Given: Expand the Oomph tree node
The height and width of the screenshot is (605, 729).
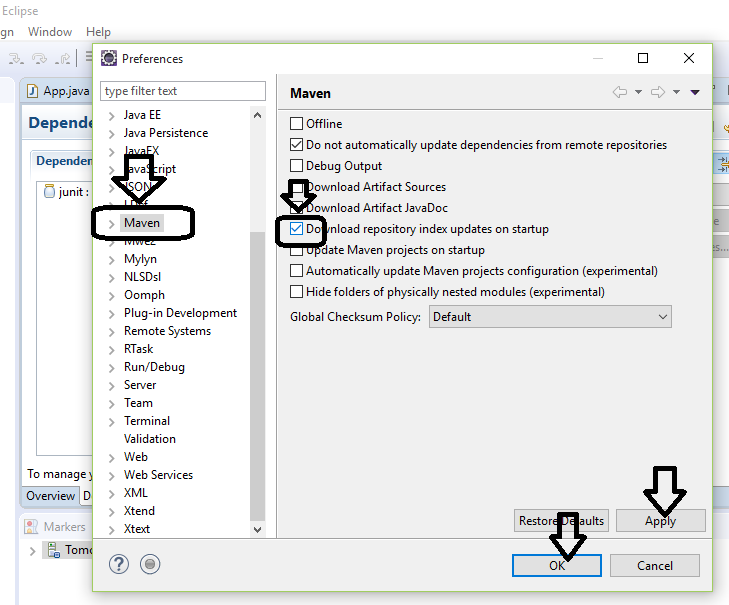Looking at the screenshot, I should point(112,296).
